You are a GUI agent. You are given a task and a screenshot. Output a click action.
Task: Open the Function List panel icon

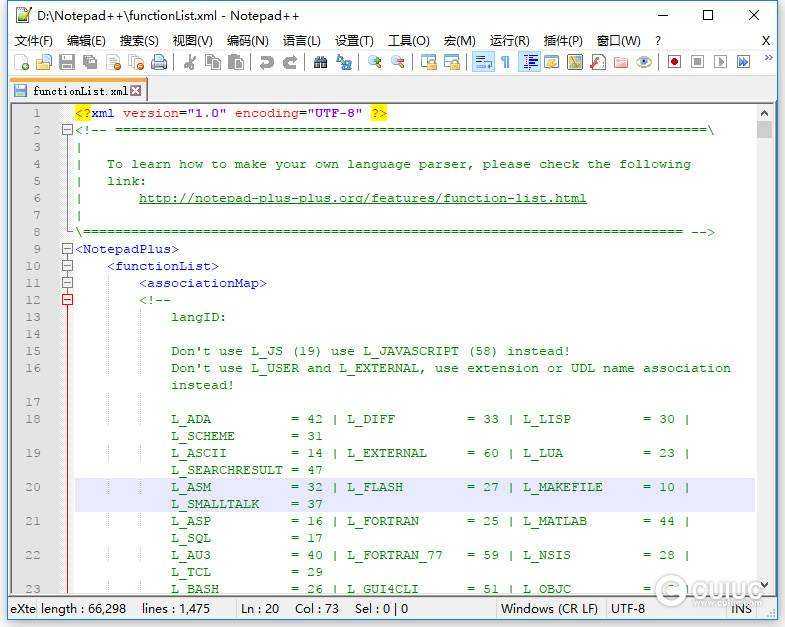tap(598, 62)
